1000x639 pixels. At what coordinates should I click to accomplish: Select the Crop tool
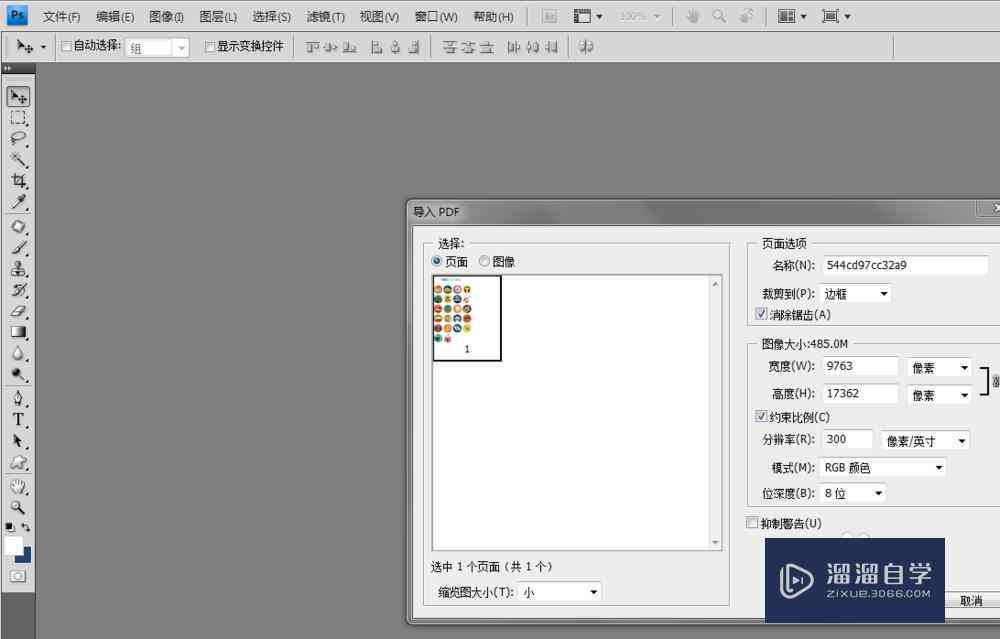point(18,181)
